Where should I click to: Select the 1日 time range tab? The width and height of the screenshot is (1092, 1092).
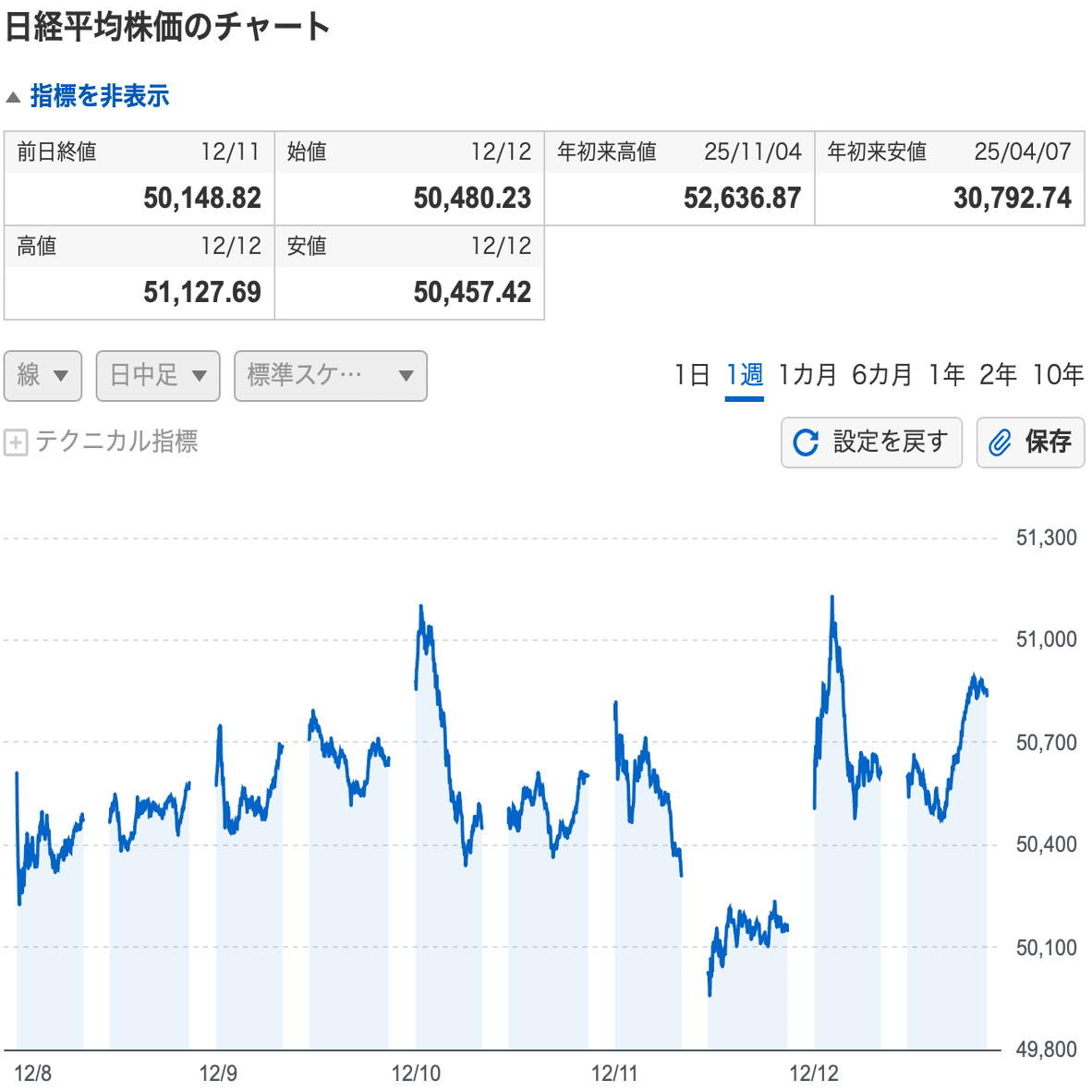[692, 375]
